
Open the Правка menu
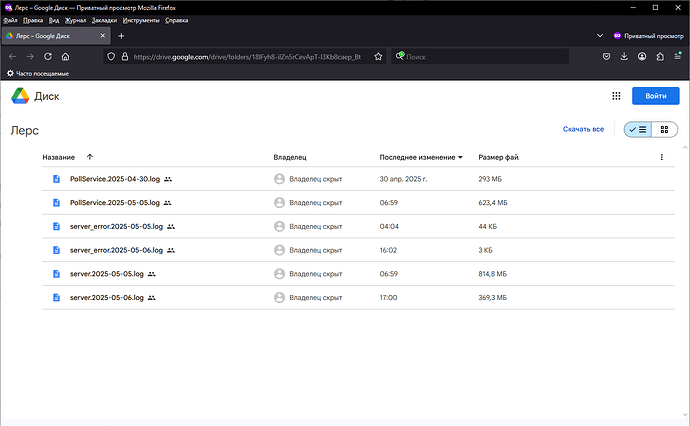[x=33, y=20]
